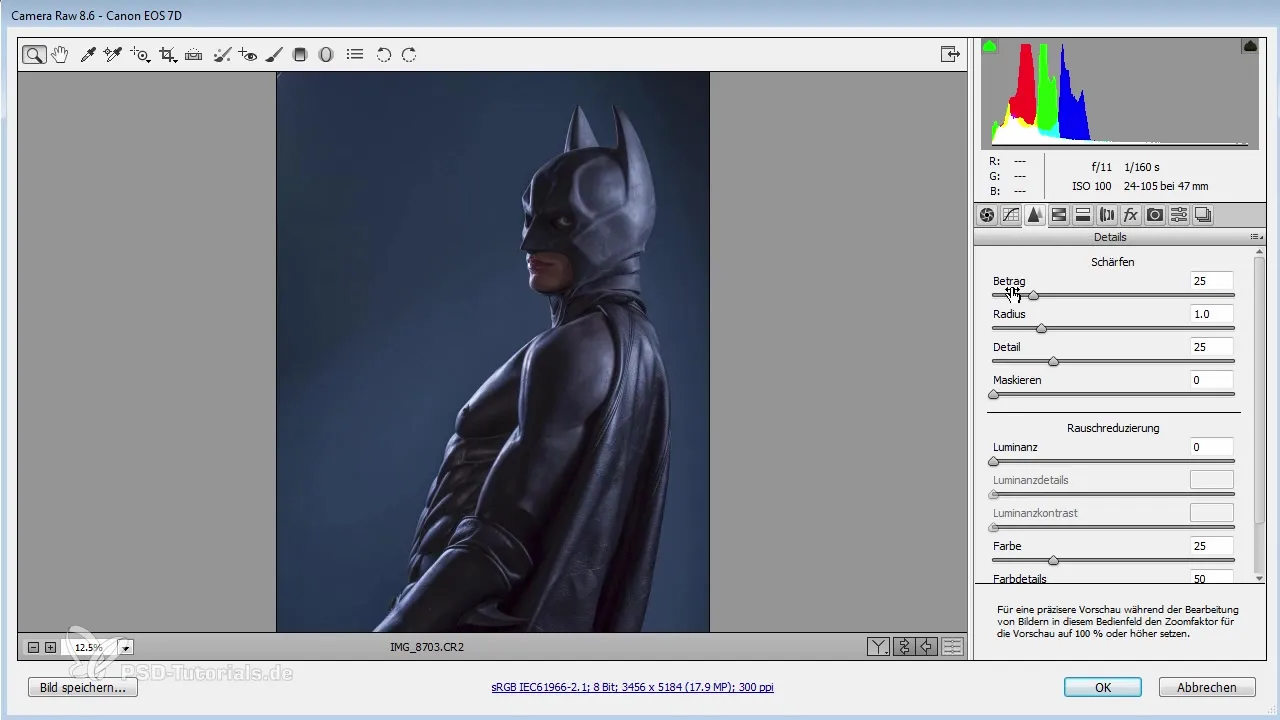Zoom in with the plus button
The height and width of the screenshot is (720, 1280).
51,647
